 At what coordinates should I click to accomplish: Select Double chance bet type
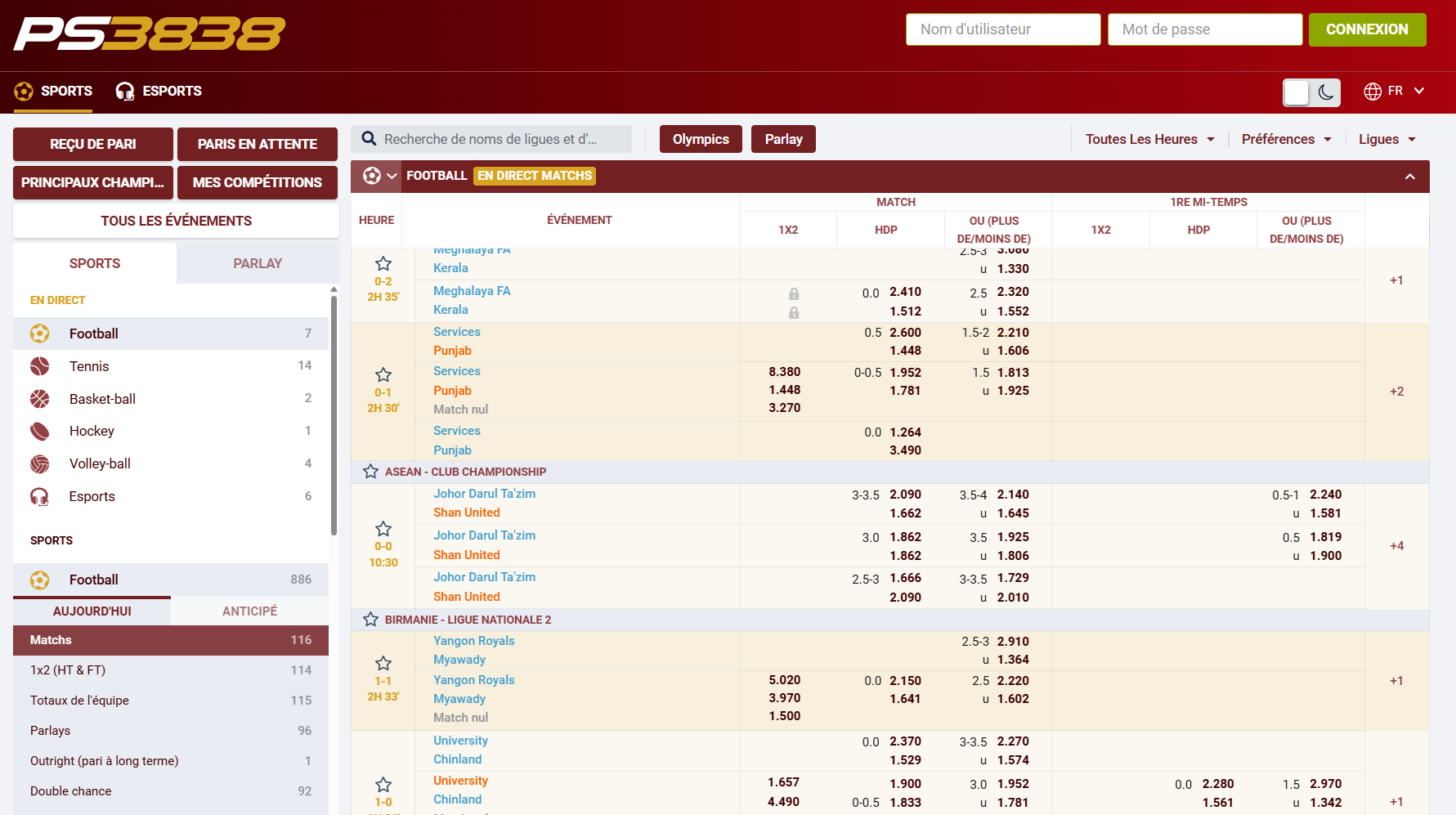[171, 791]
